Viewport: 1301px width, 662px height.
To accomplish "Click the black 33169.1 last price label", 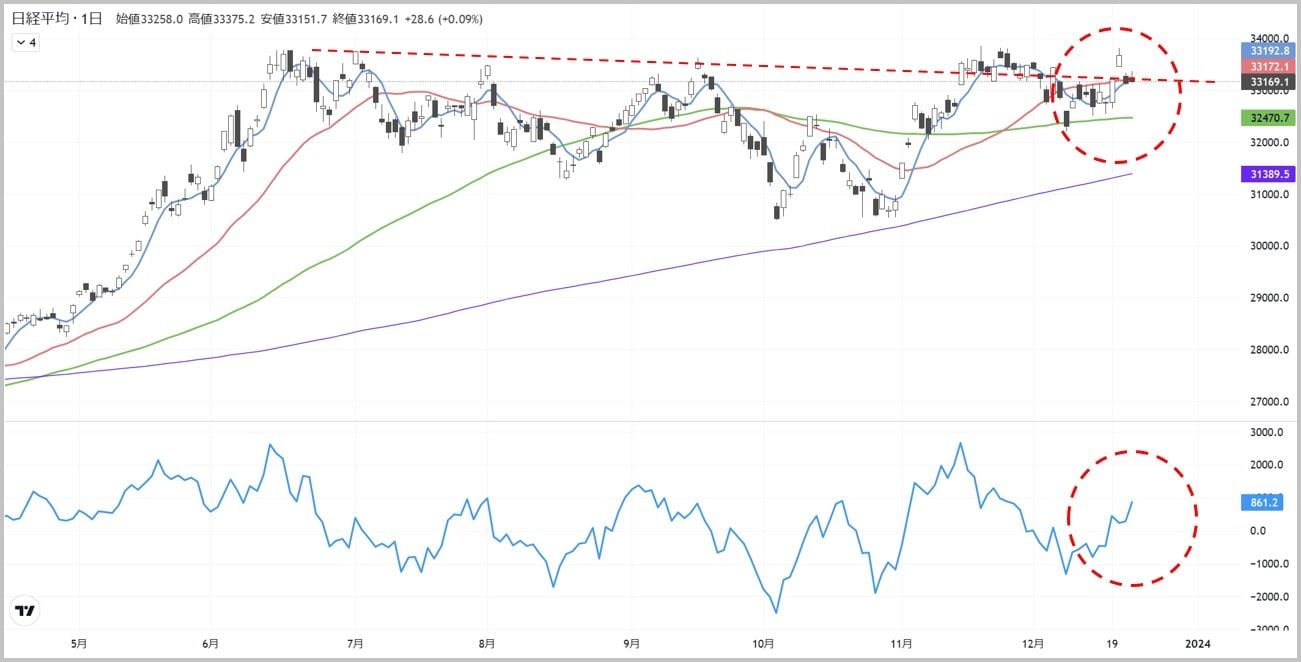I will (1266, 81).
